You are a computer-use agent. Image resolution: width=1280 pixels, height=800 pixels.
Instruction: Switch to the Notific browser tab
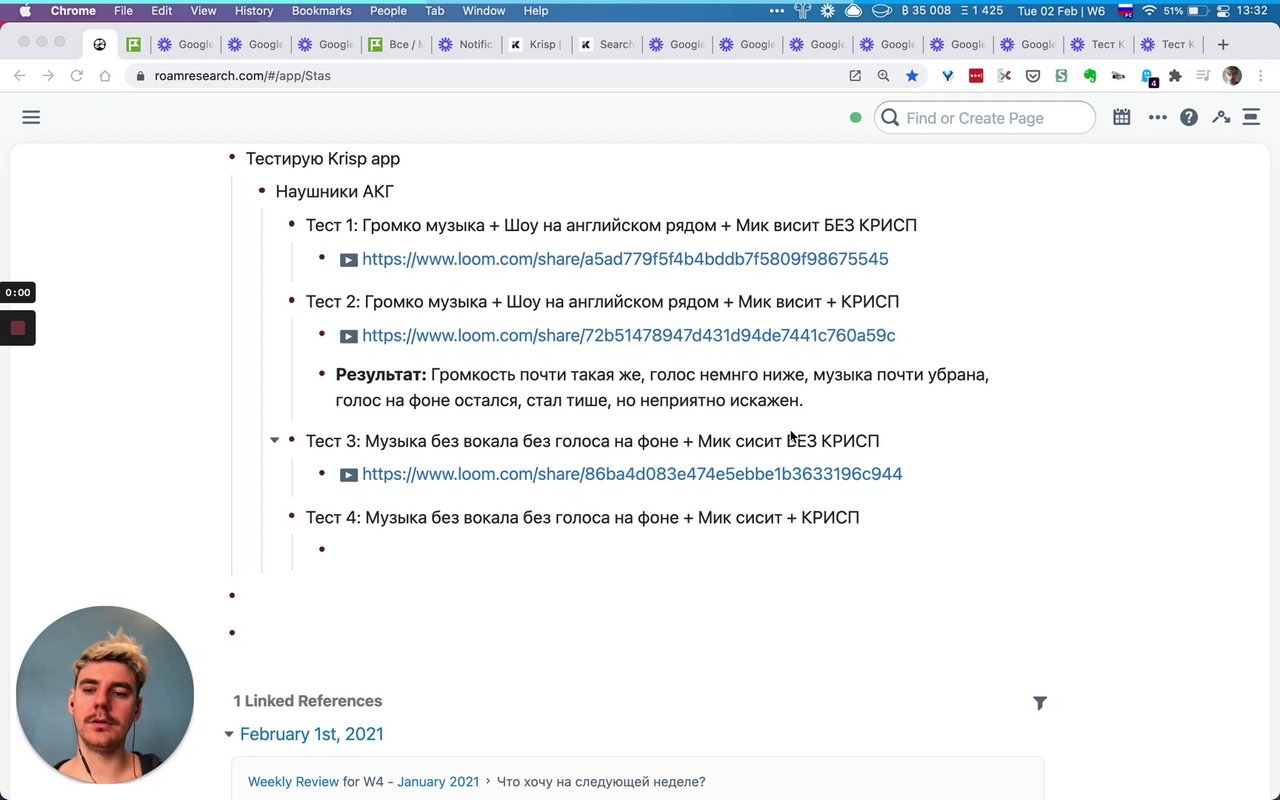tap(465, 44)
